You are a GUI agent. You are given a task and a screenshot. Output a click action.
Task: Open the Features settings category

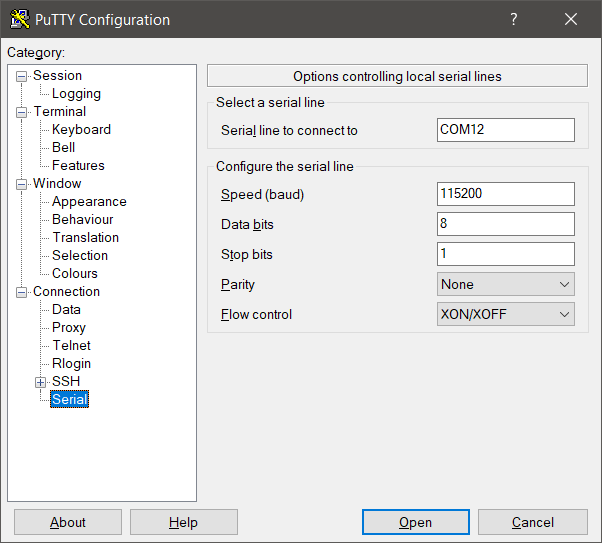tap(78, 166)
